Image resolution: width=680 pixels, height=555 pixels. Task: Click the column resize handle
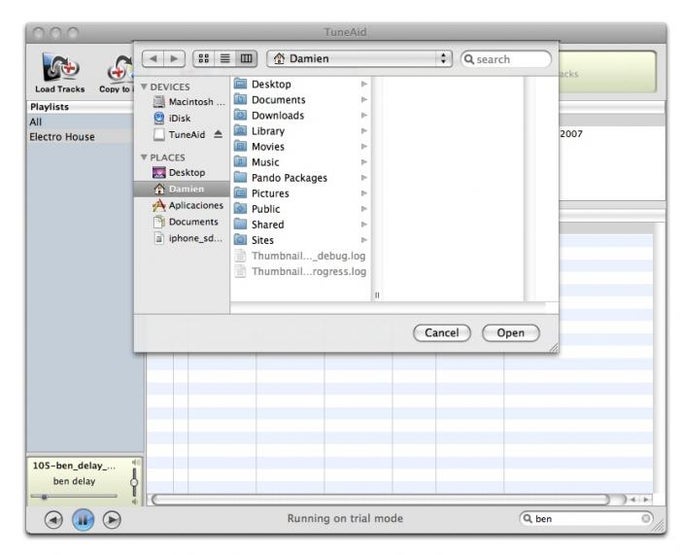click(377, 295)
